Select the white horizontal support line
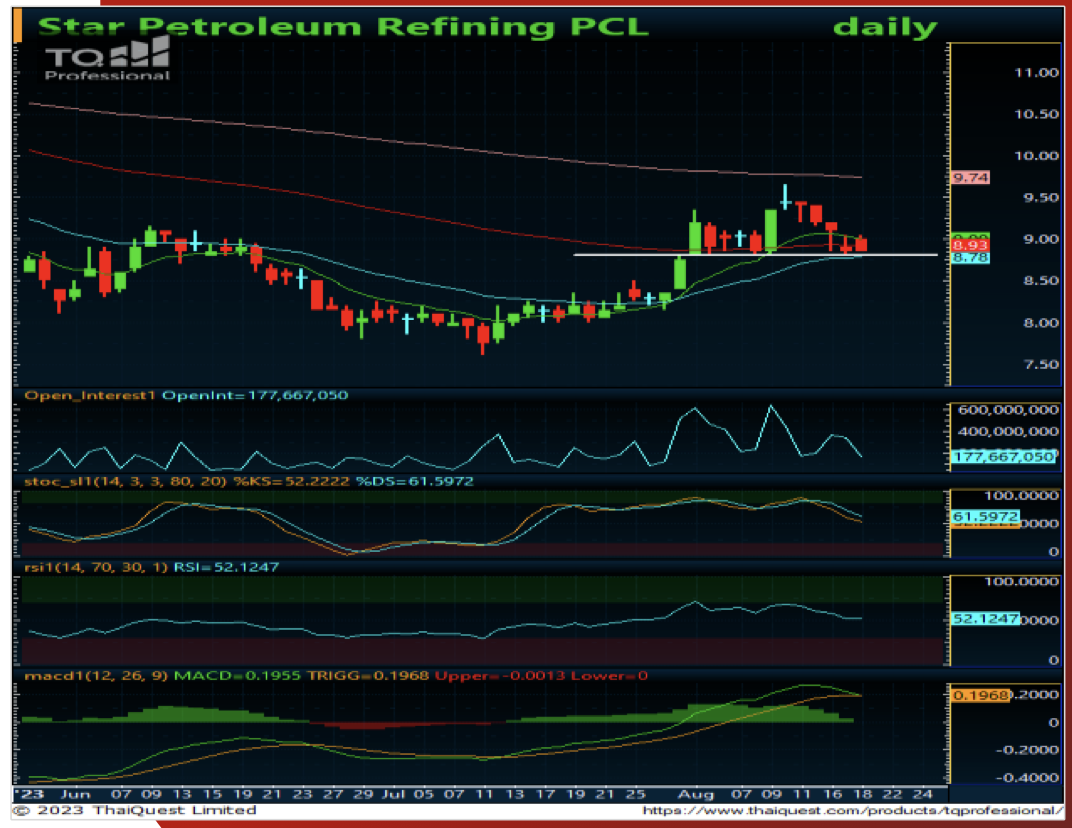 (755, 255)
